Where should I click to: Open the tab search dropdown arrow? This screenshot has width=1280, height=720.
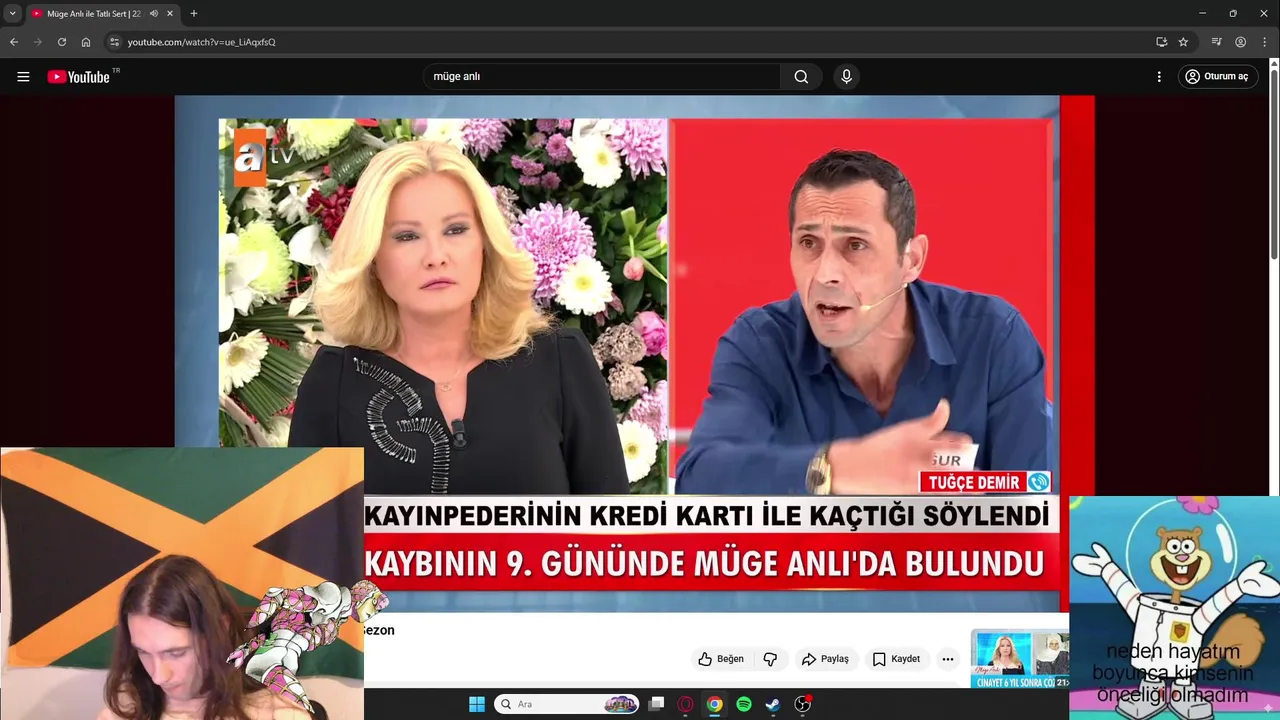coord(13,14)
